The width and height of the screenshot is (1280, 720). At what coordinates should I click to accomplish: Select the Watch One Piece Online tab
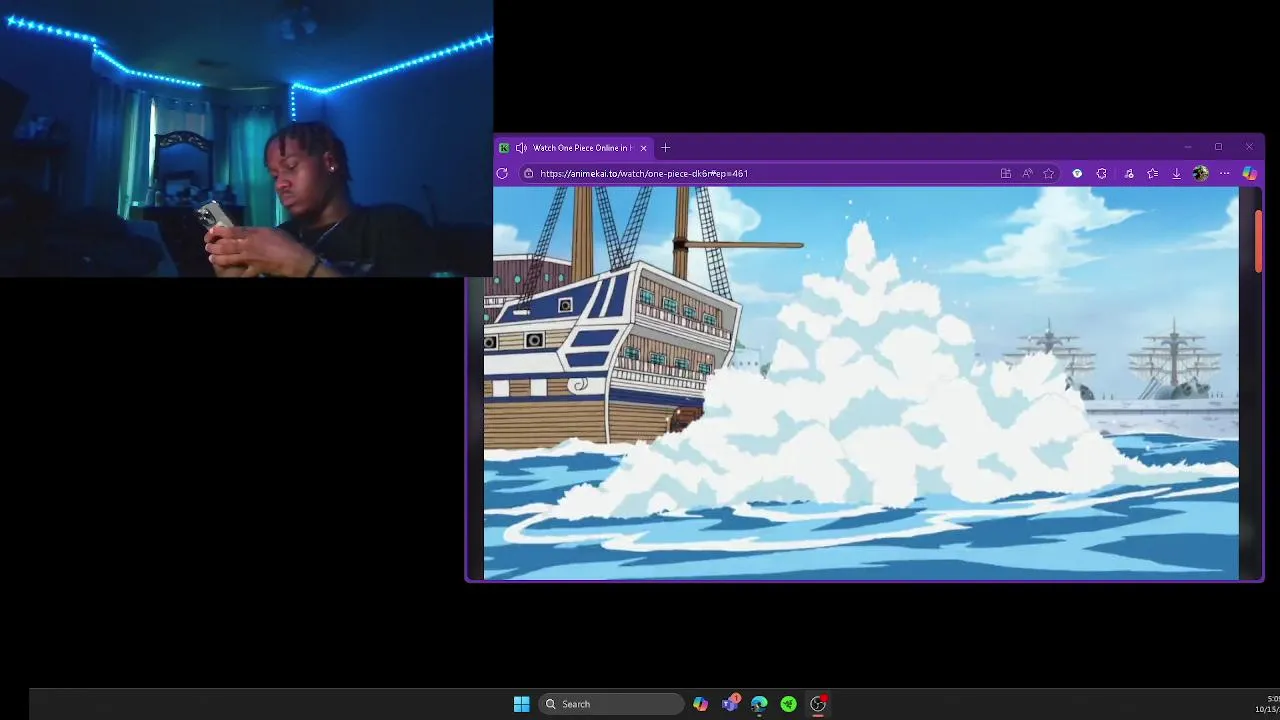575,148
